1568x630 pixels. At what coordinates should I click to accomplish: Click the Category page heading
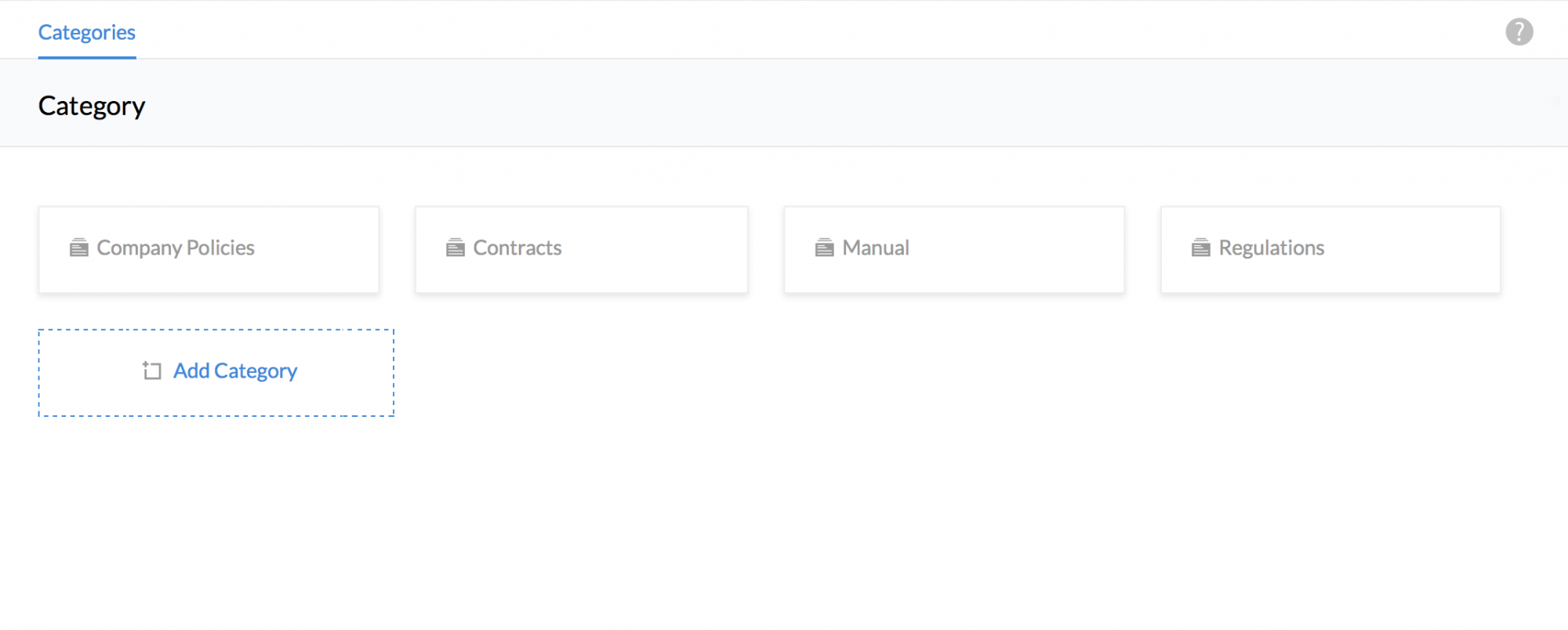[x=92, y=106]
